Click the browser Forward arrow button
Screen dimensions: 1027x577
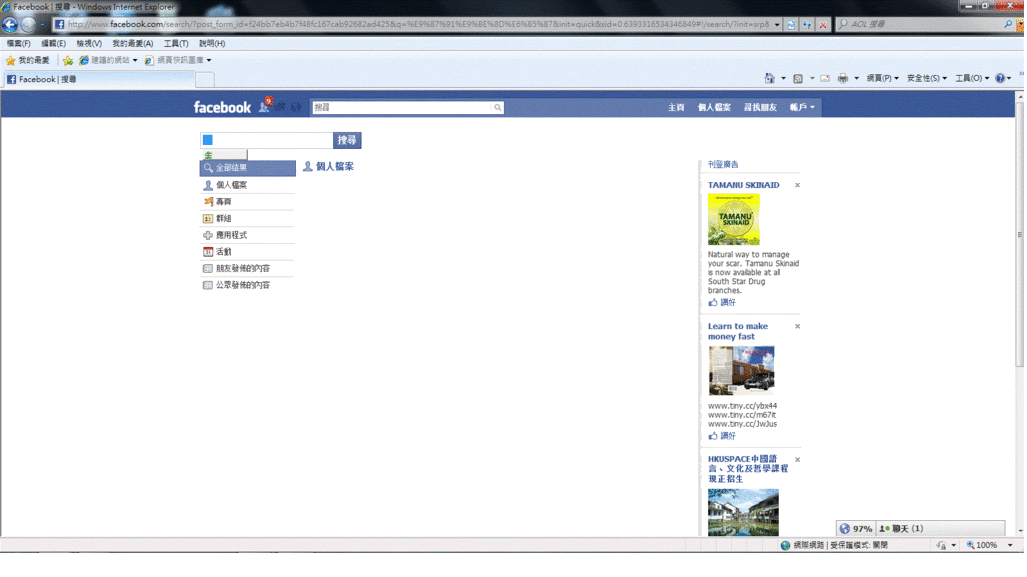(x=28, y=25)
